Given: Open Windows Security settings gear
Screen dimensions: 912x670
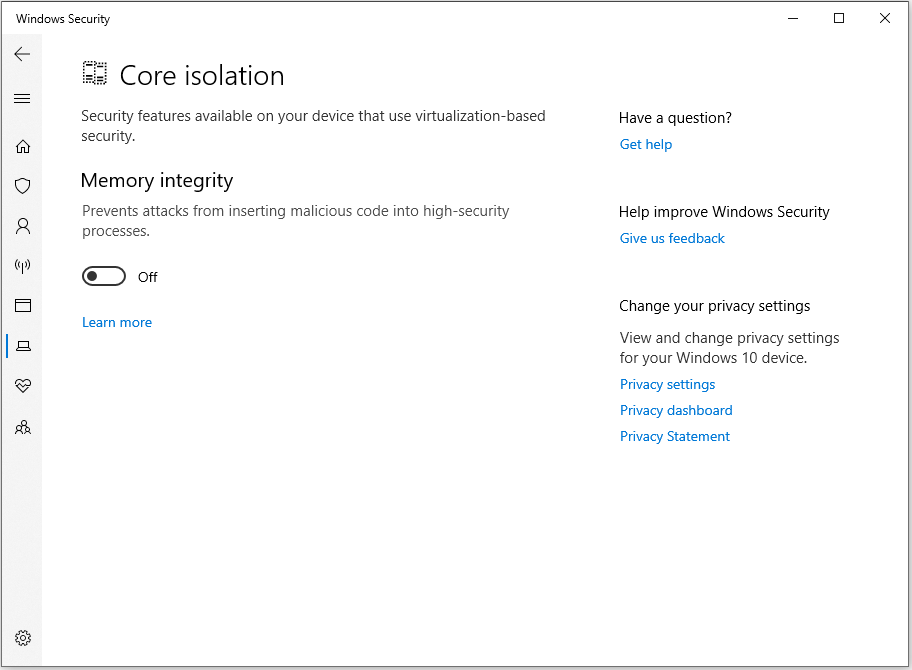Looking at the screenshot, I should click(22, 637).
